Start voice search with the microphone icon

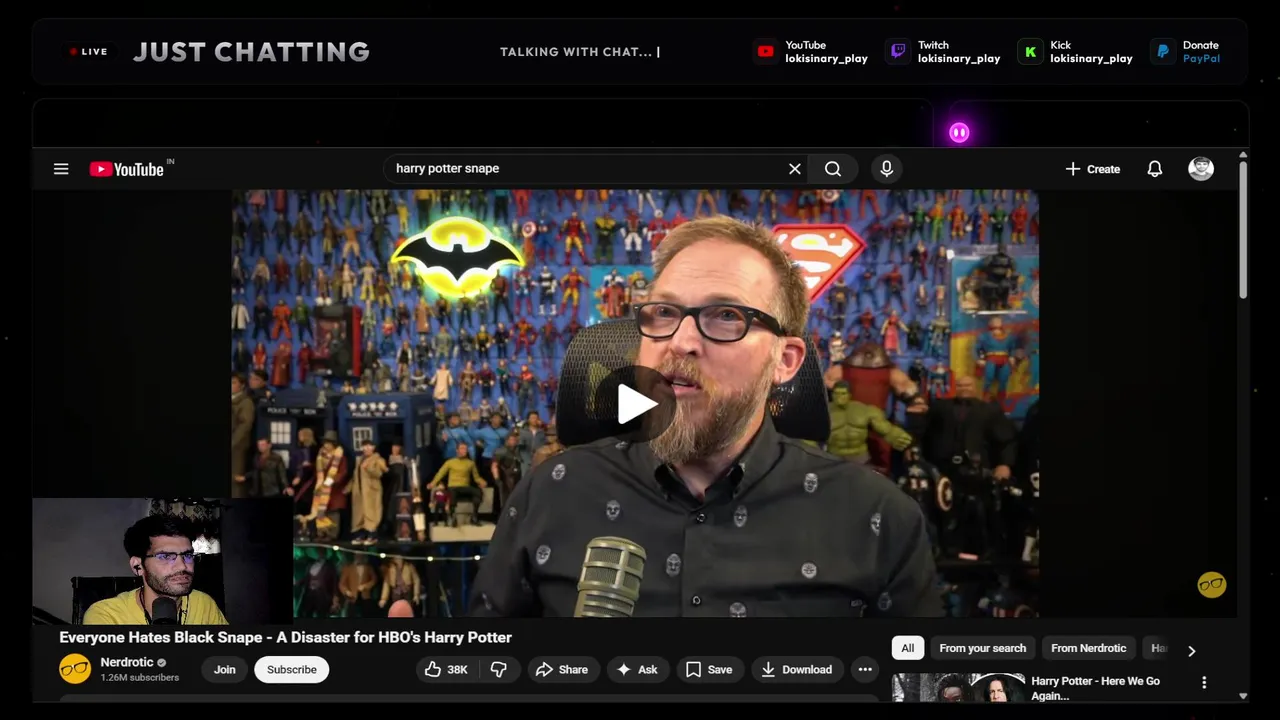(886, 169)
